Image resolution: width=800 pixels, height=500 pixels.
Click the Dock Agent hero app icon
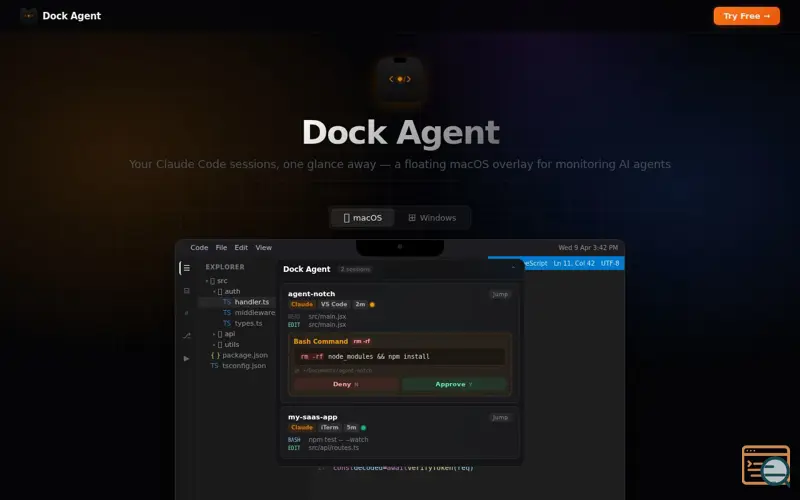coord(400,80)
